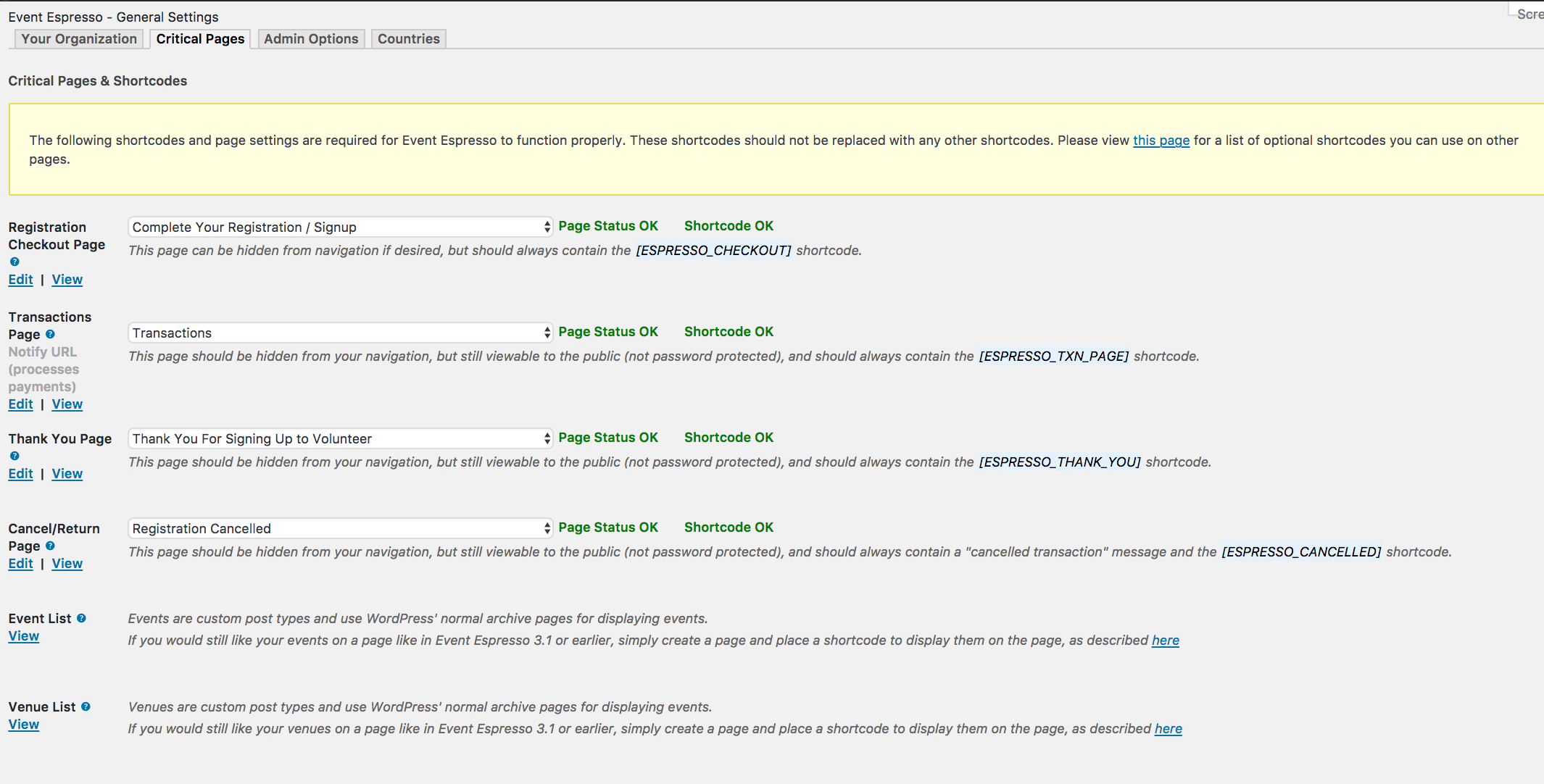Open the Registration Checkout Page dropdown
This screenshot has height=784, width=1544.
[x=340, y=228]
